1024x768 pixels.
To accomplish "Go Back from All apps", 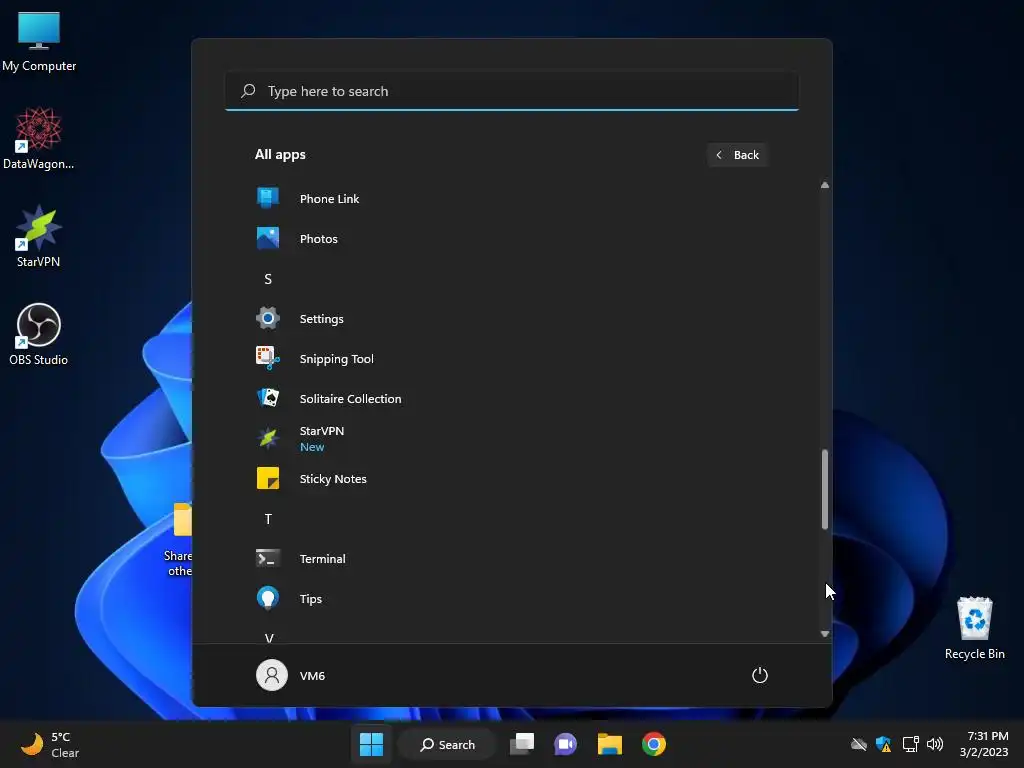I will tap(737, 155).
